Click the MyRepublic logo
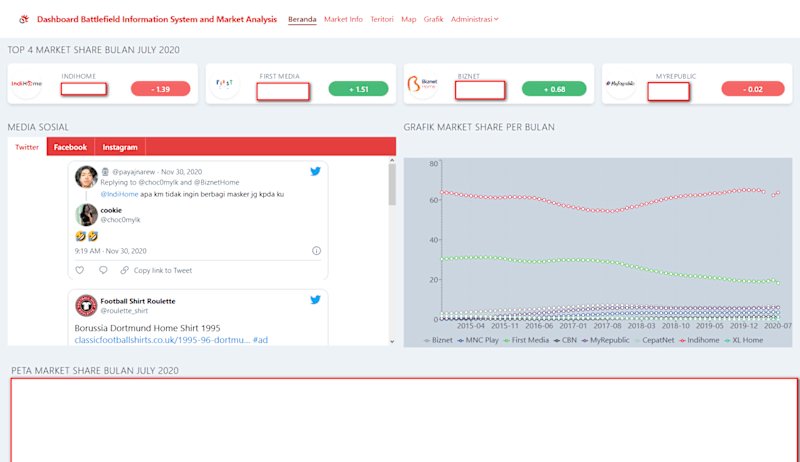Screen dimensions: 800x462 click(x=620, y=84)
